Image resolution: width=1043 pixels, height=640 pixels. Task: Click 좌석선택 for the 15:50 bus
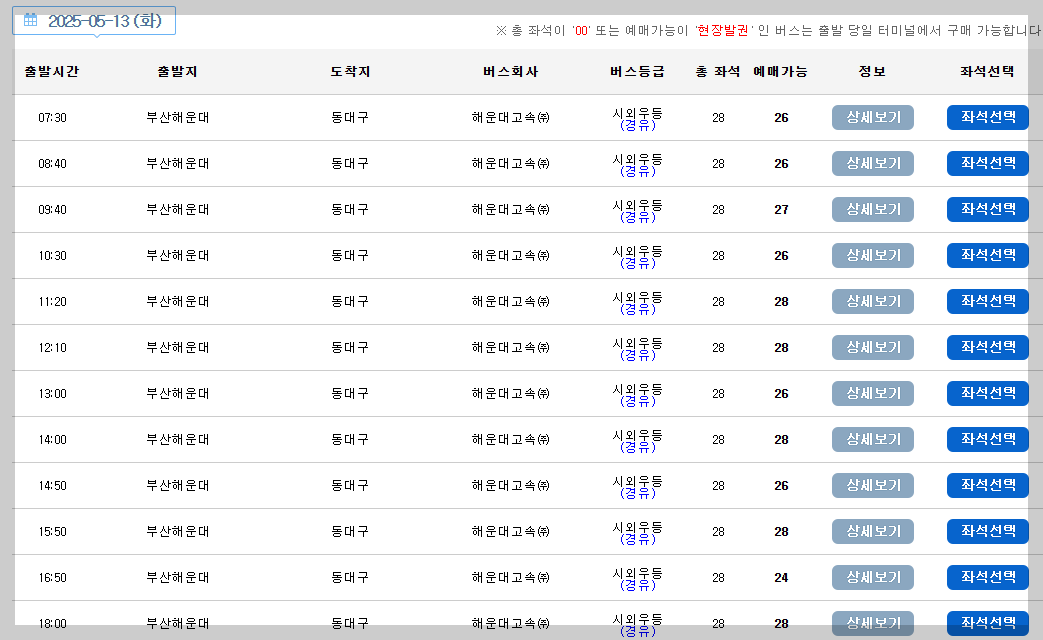click(987, 531)
